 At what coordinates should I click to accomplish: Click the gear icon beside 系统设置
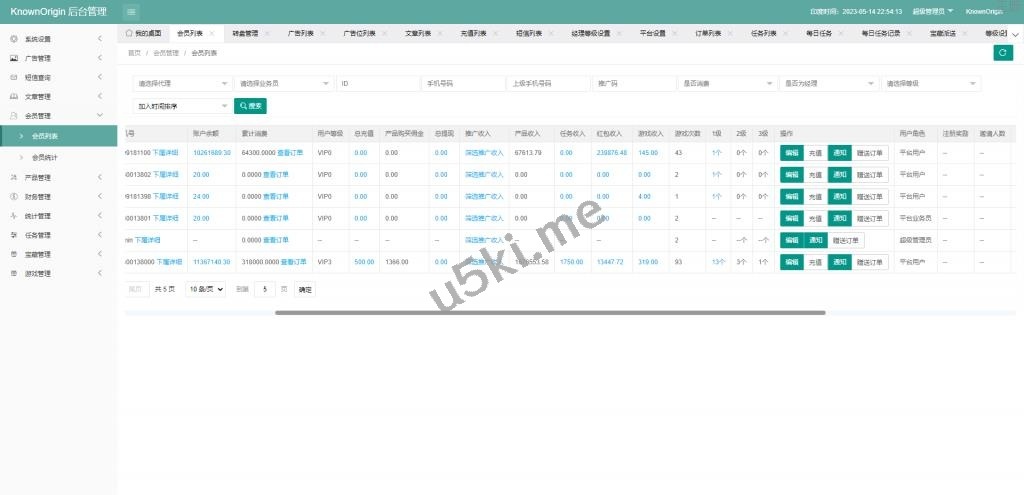pos(13,39)
